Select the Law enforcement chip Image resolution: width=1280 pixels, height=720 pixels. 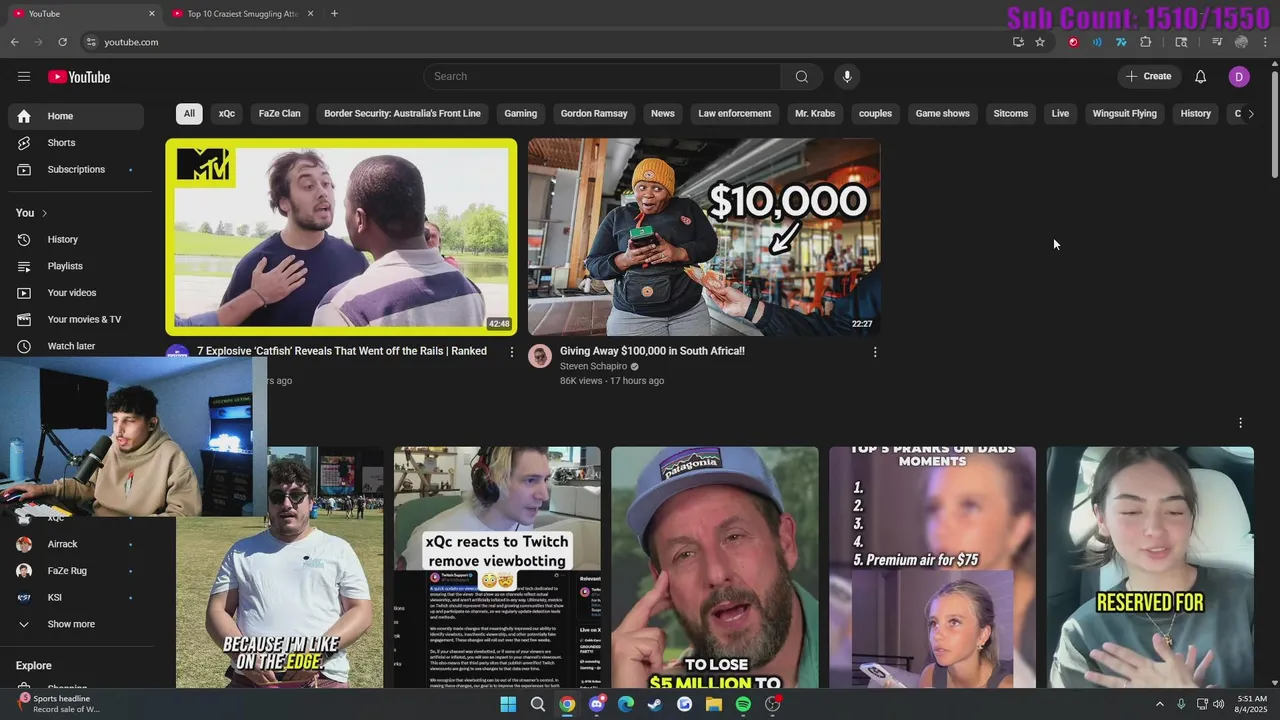735,114
